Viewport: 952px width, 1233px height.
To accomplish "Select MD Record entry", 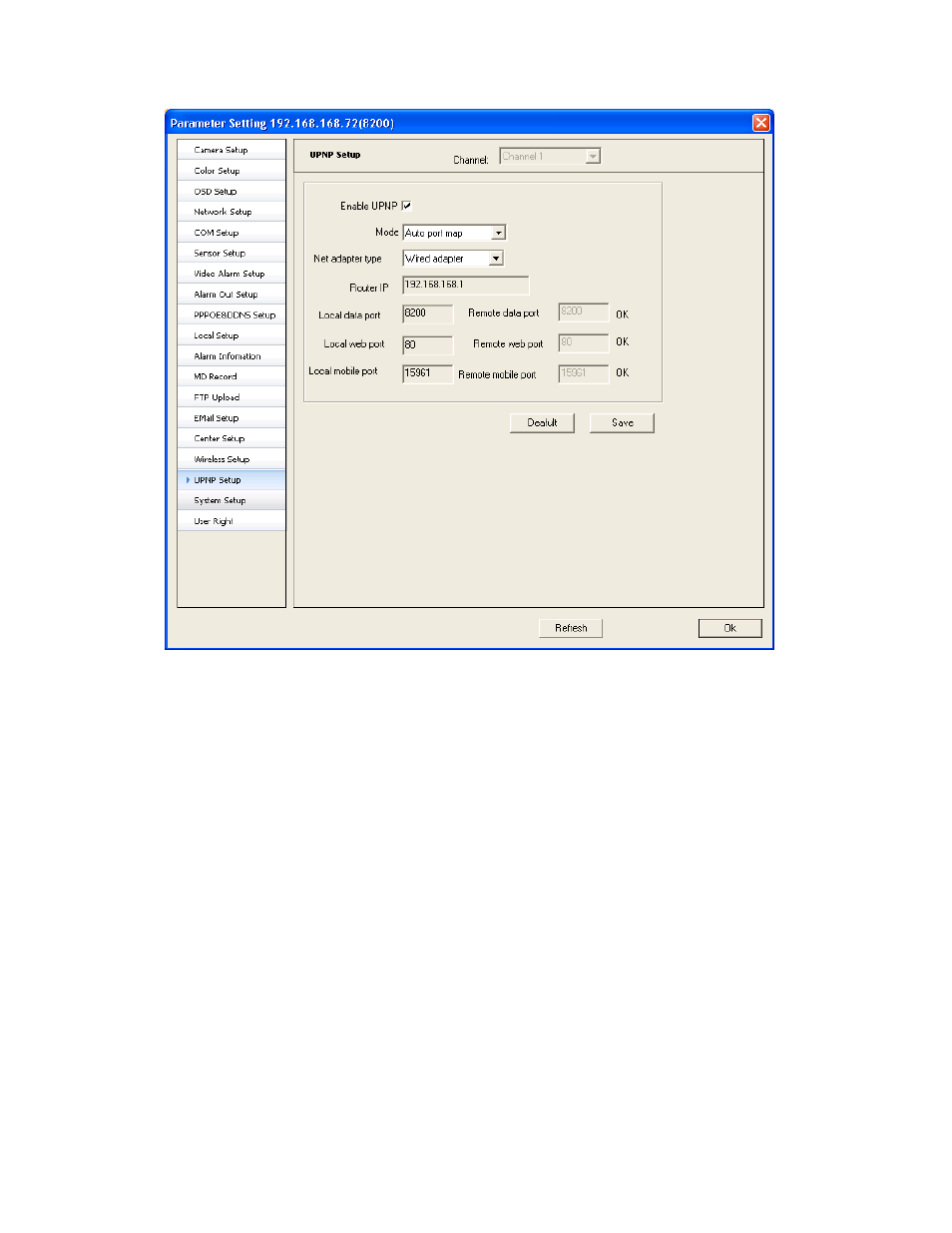I will click(232, 376).
